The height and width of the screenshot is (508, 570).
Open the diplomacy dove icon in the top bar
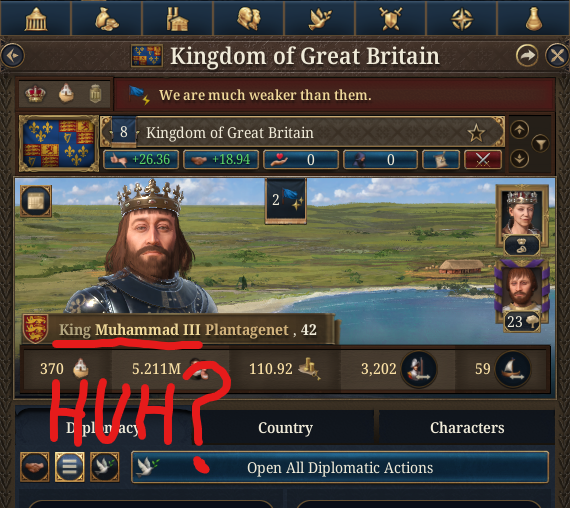[320, 18]
